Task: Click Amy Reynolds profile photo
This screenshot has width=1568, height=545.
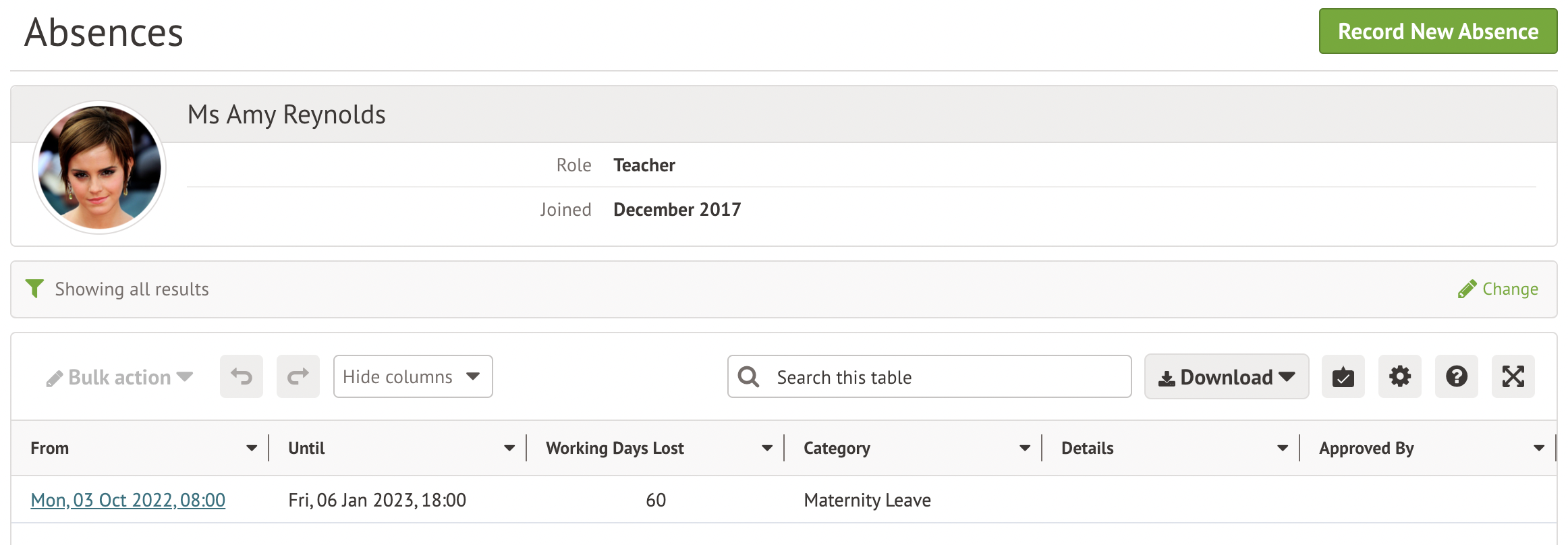Action: pos(99,167)
